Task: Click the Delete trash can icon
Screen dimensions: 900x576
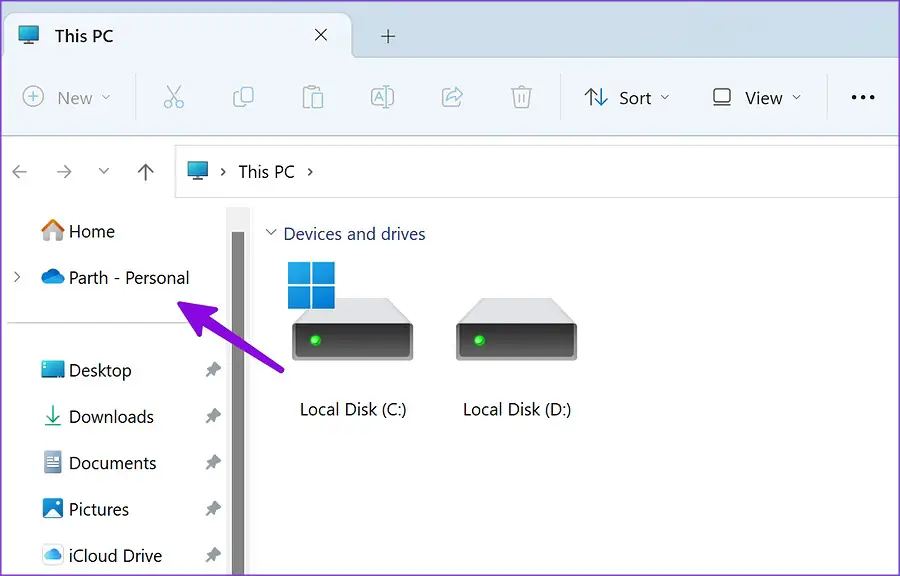Action: [x=521, y=97]
